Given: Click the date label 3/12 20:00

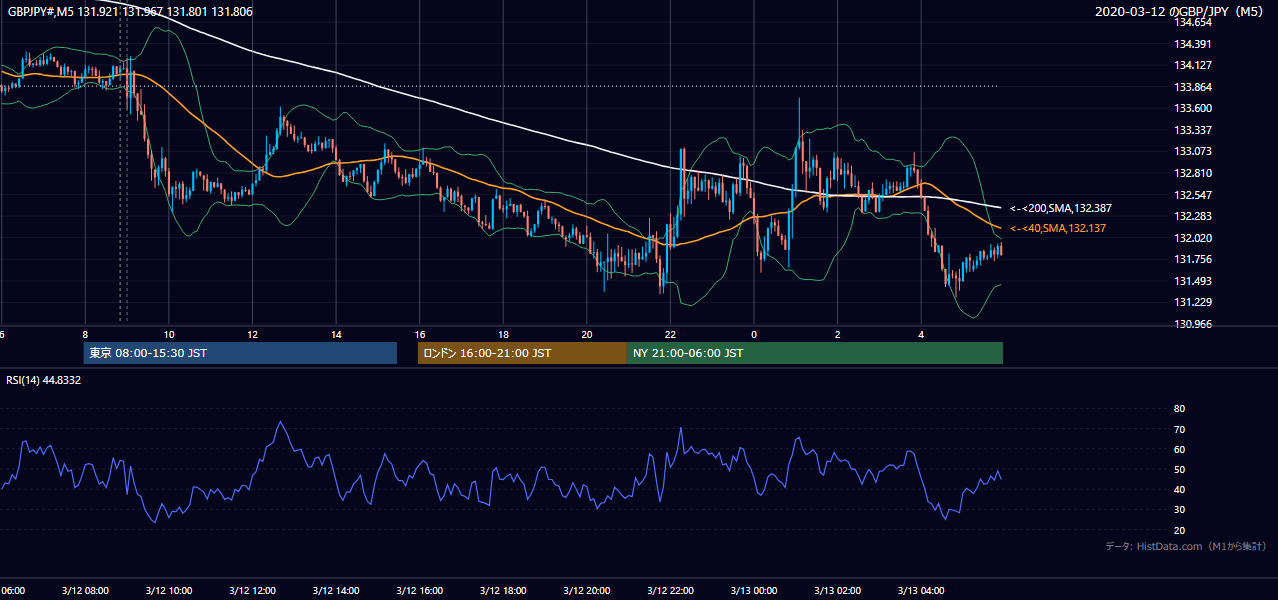Looking at the screenshot, I should pos(587,590).
